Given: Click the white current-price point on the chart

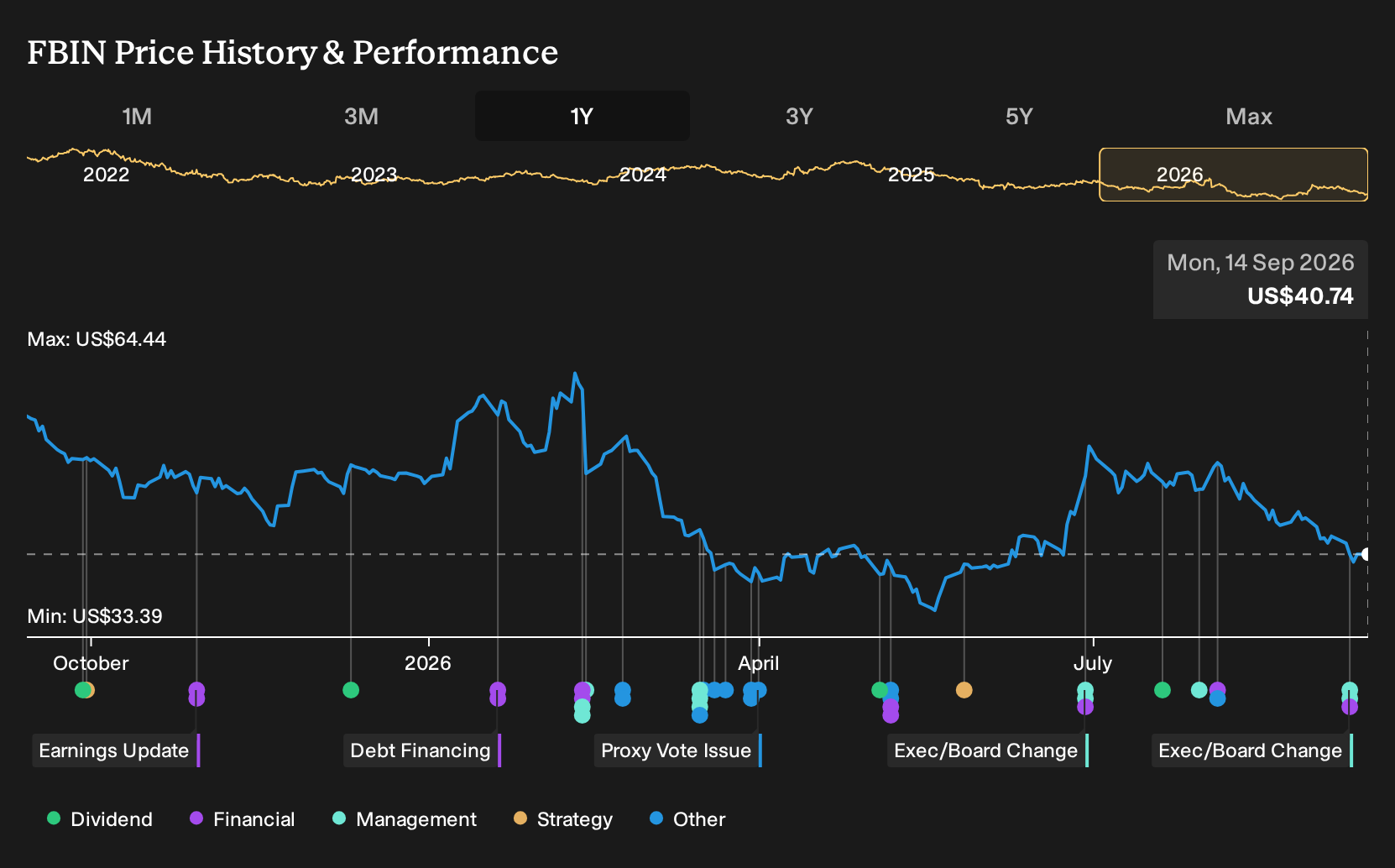Looking at the screenshot, I should coord(1366,554).
